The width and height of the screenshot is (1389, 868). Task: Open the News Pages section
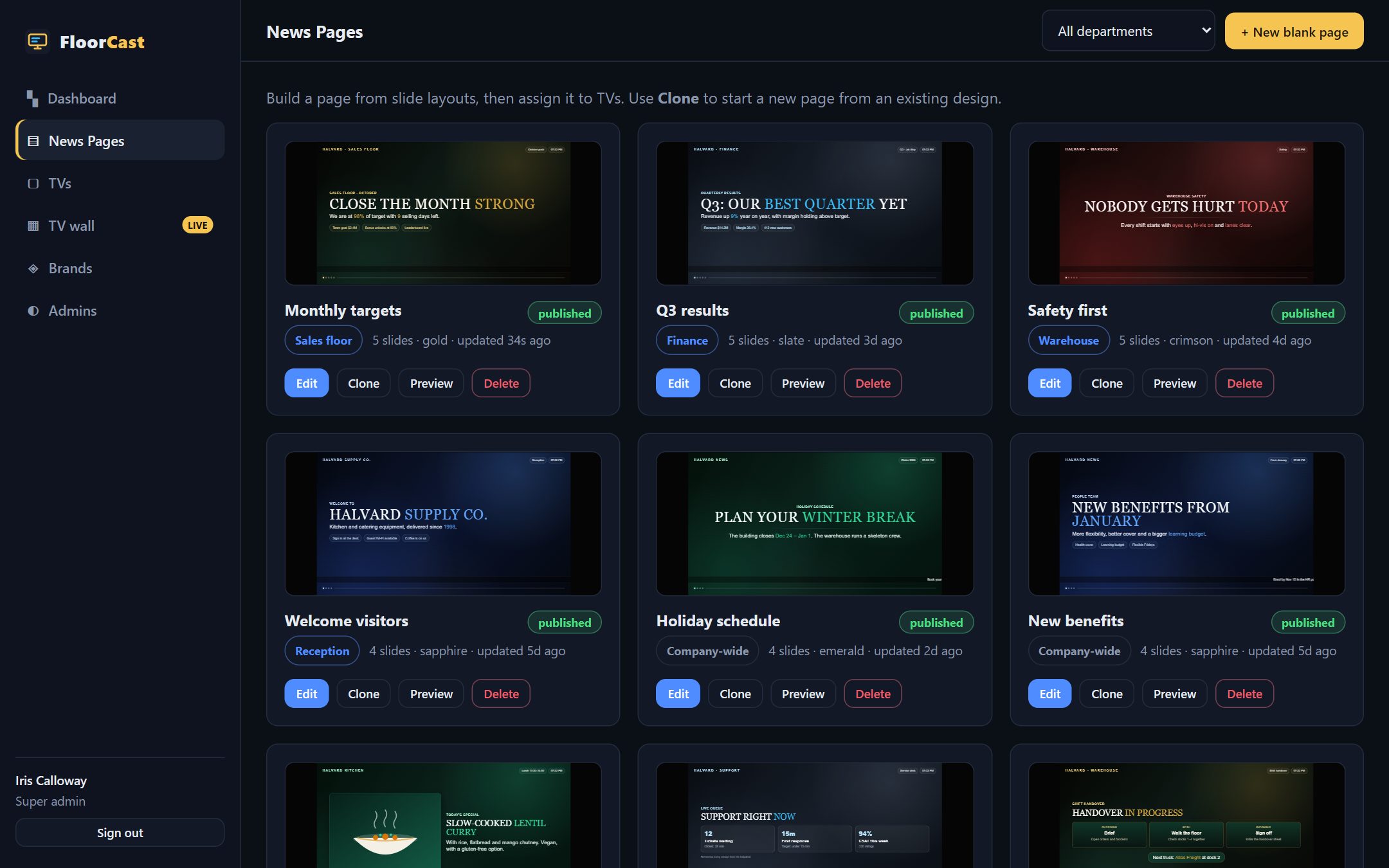[120, 141]
